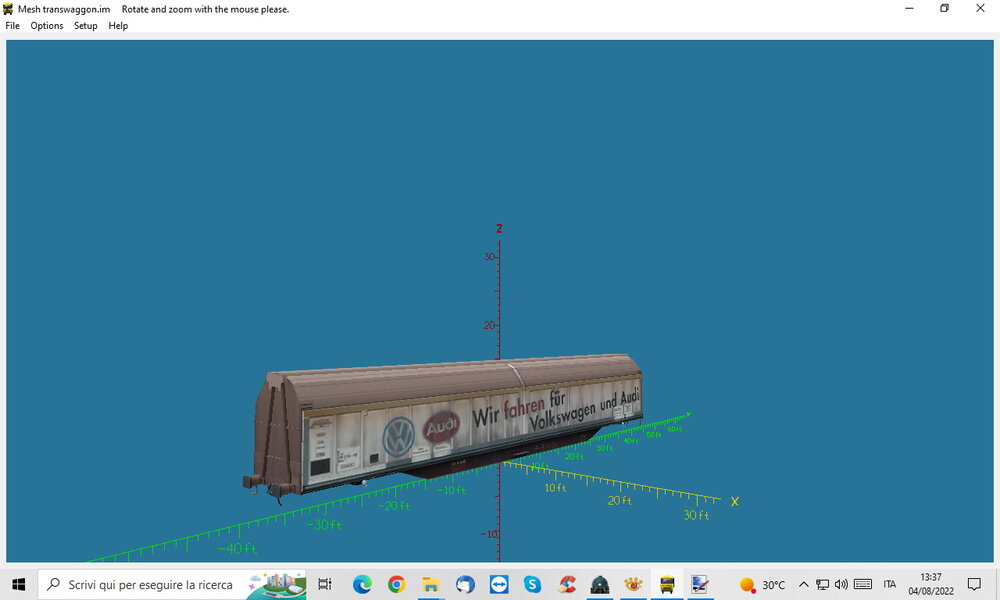Open the touch keyboard tray icon
This screenshot has height=600, width=1000.
pos(863,584)
